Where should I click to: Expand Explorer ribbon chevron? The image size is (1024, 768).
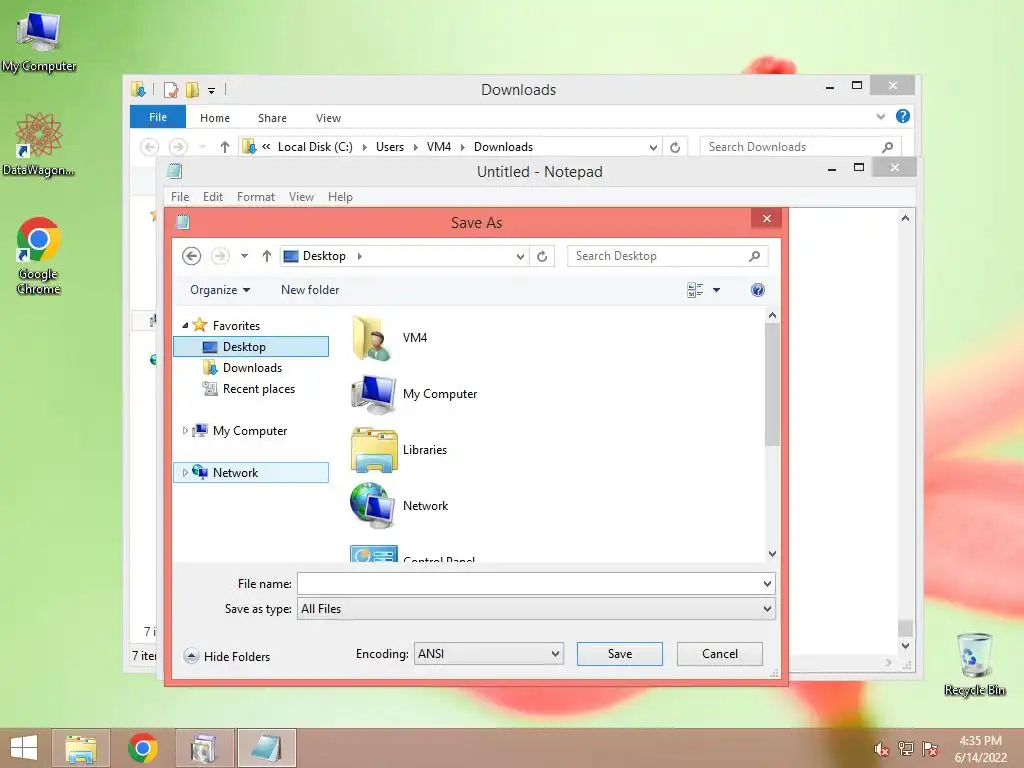(x=880, y=117)
